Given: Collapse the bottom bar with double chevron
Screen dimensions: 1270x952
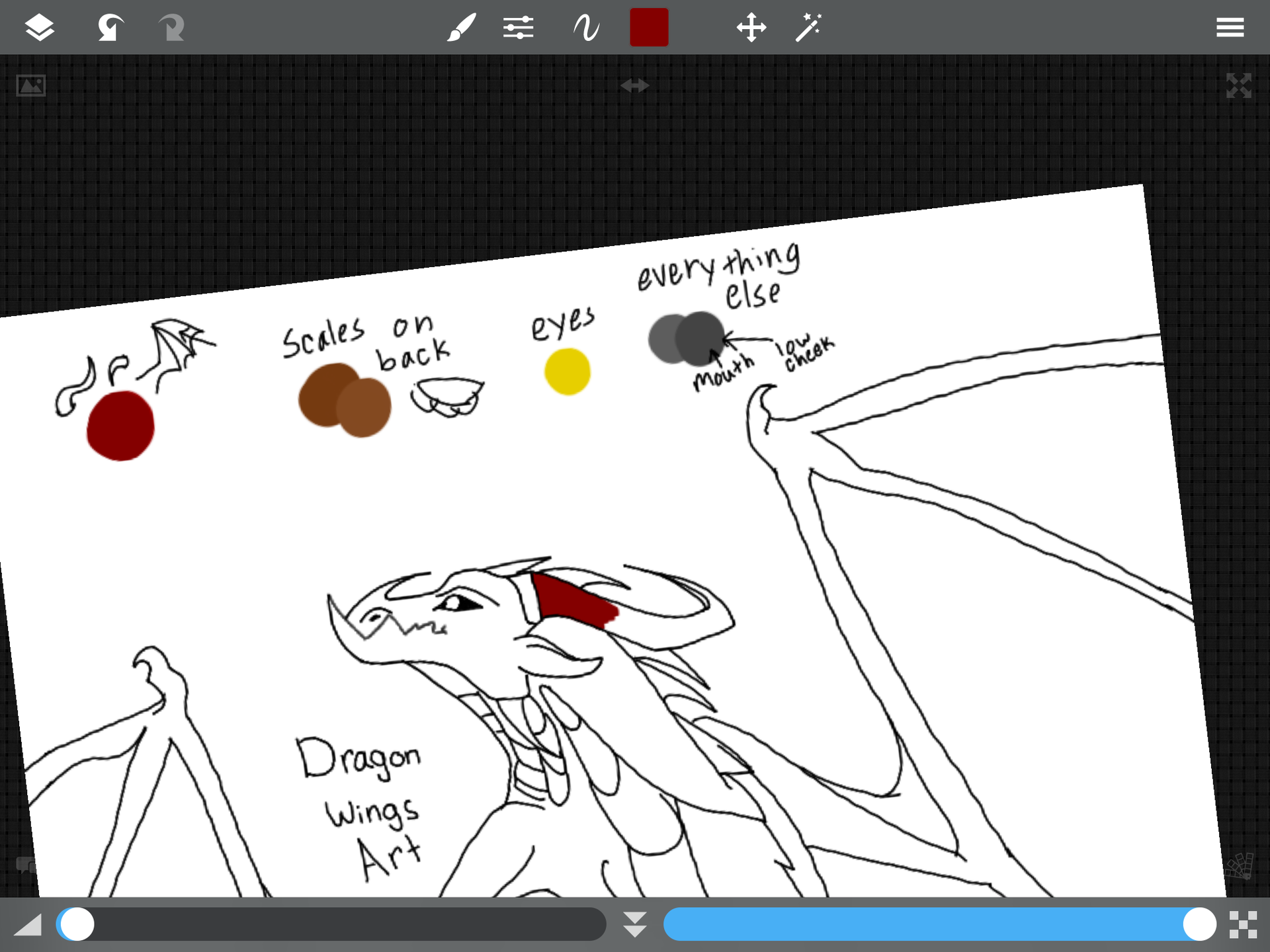Looking at the screenshot, I should coord(635,924).
